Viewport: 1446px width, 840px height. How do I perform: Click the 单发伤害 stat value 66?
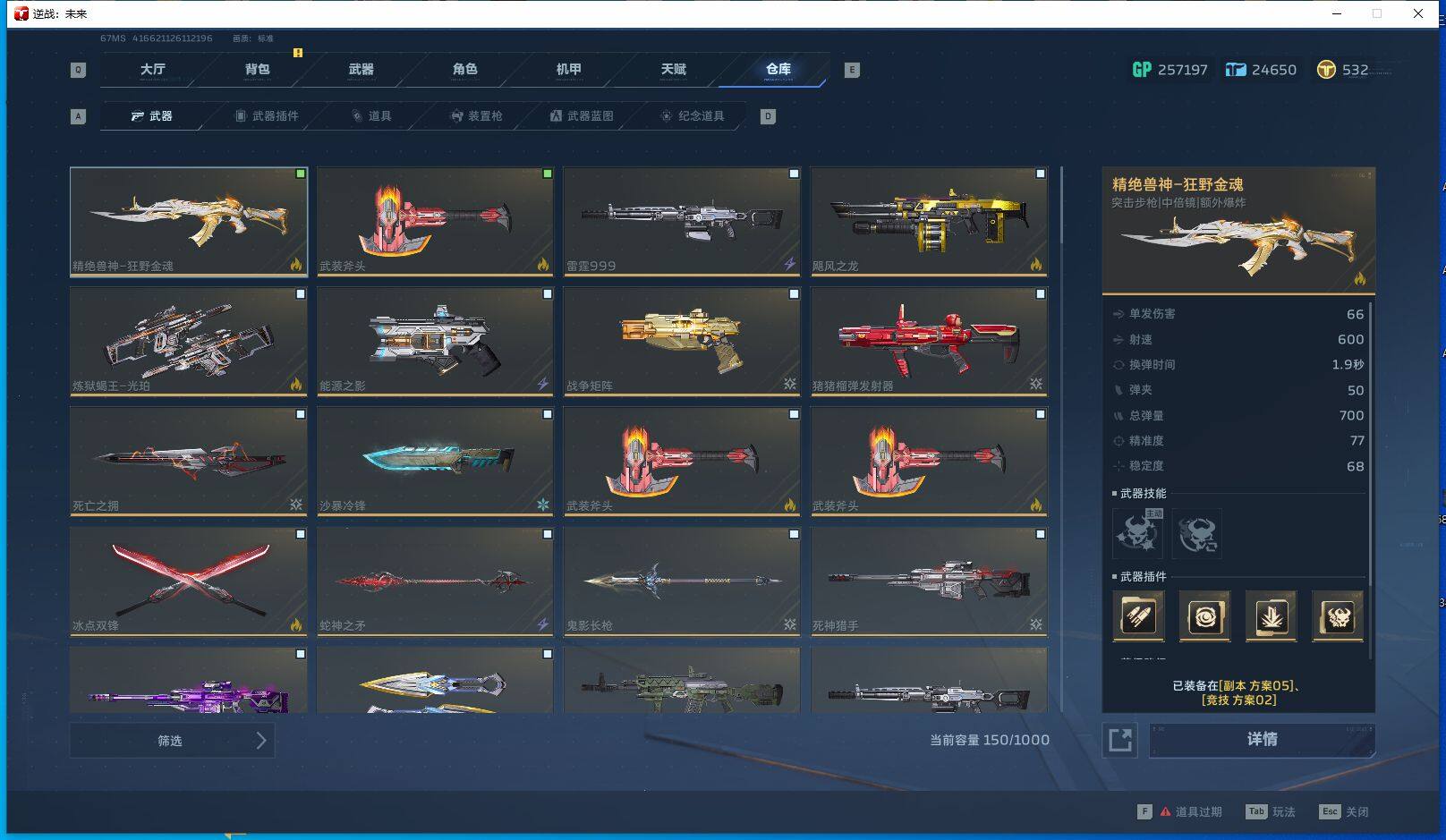pyautogui.click(x=1355, y=314)
